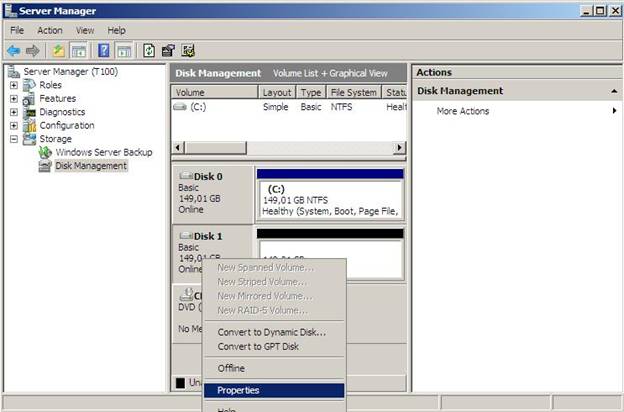Click the More Actions link
Screen dimensions: 624x412
463,111
